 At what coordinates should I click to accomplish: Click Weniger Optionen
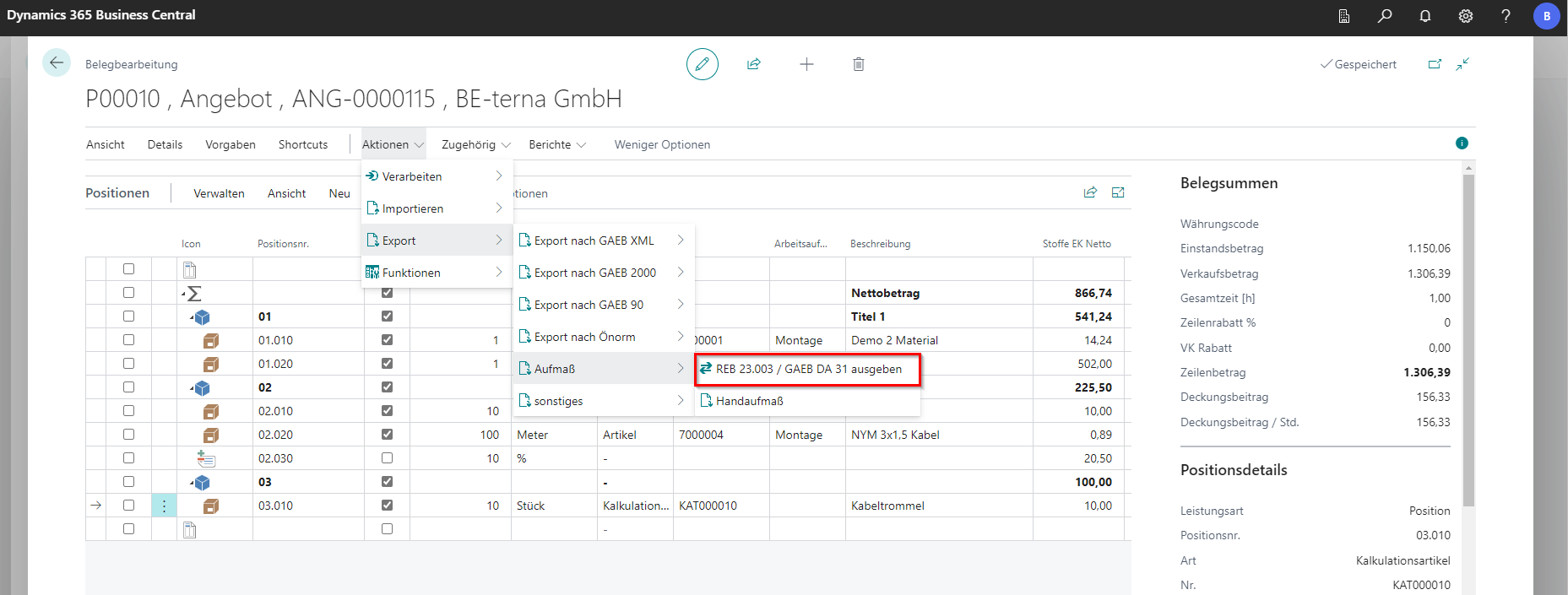662,144
